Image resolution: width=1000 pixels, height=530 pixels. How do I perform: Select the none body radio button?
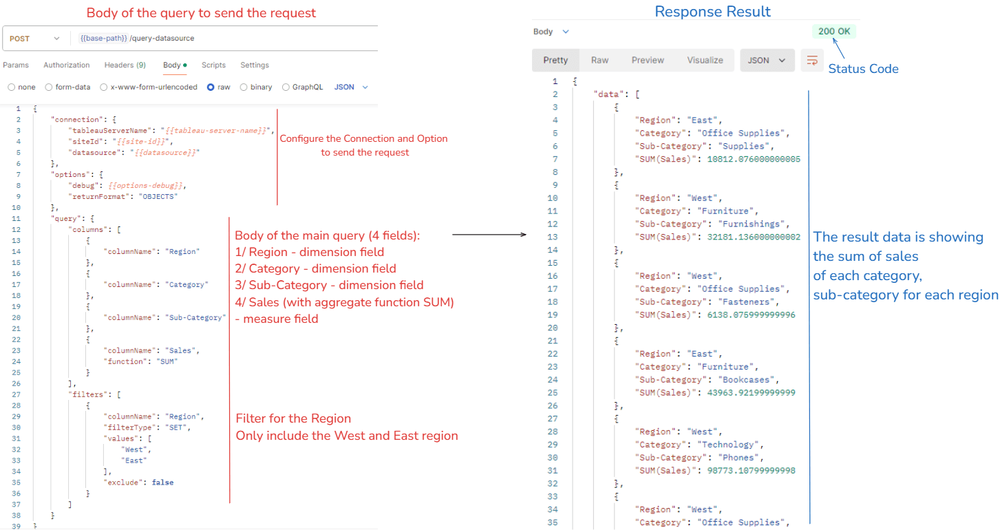tap(11, 87)
